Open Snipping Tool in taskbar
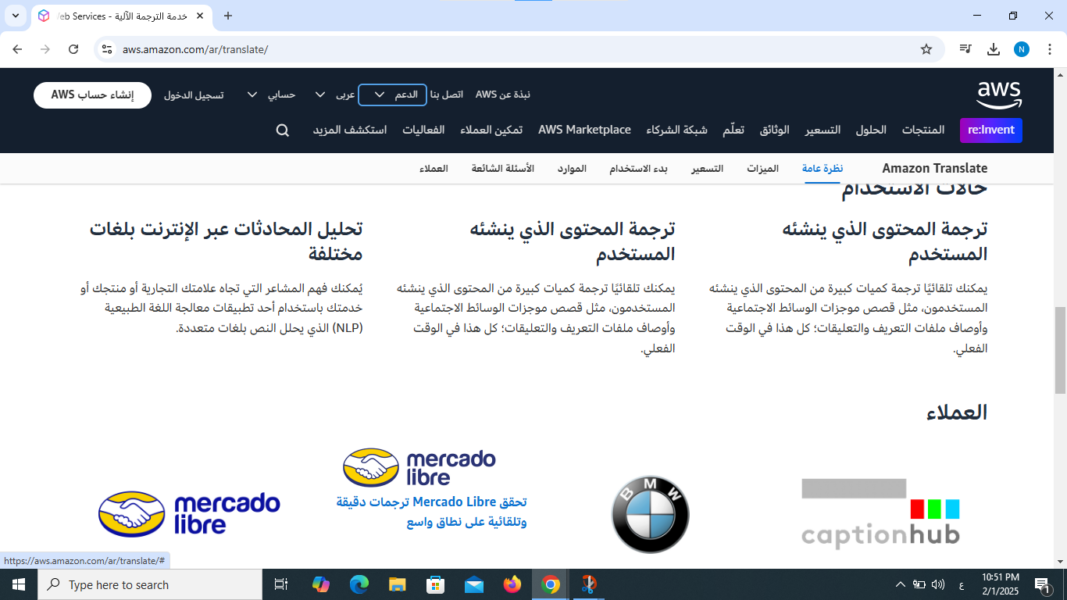Image resolution: width=1067 pixels, height=600 pixels. [589, 584]
